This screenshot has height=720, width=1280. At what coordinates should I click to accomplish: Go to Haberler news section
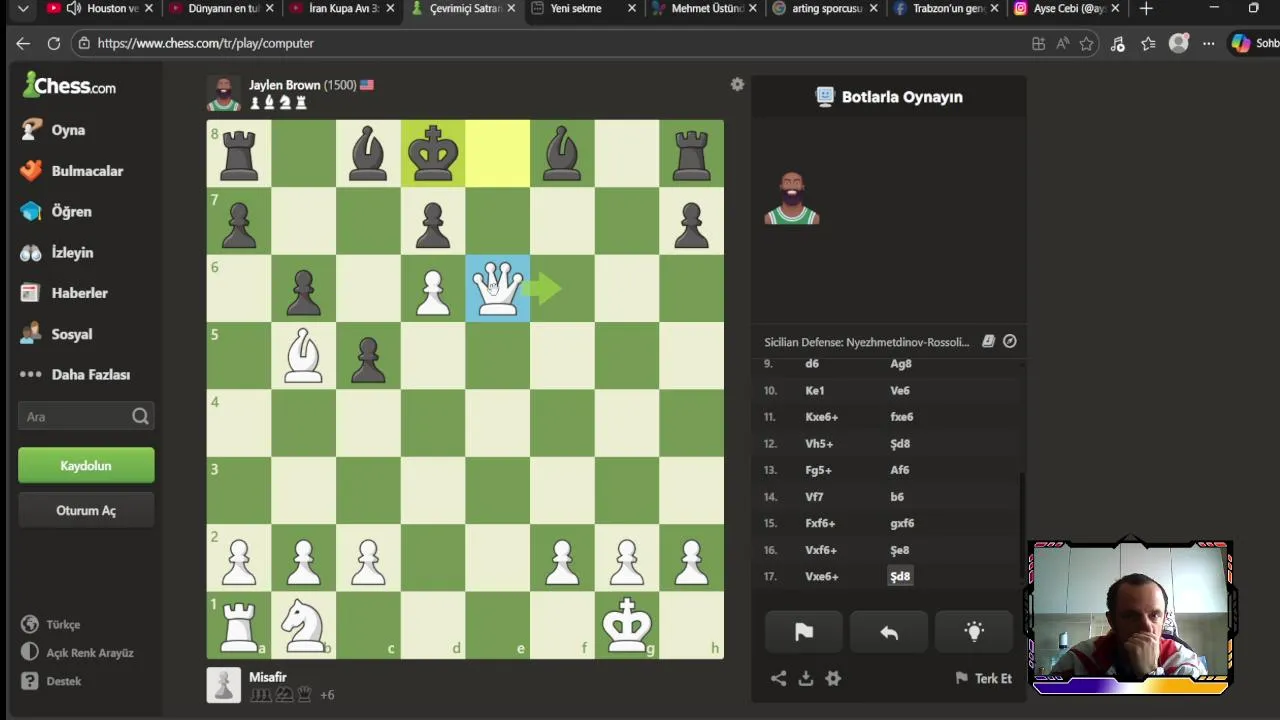79,293
